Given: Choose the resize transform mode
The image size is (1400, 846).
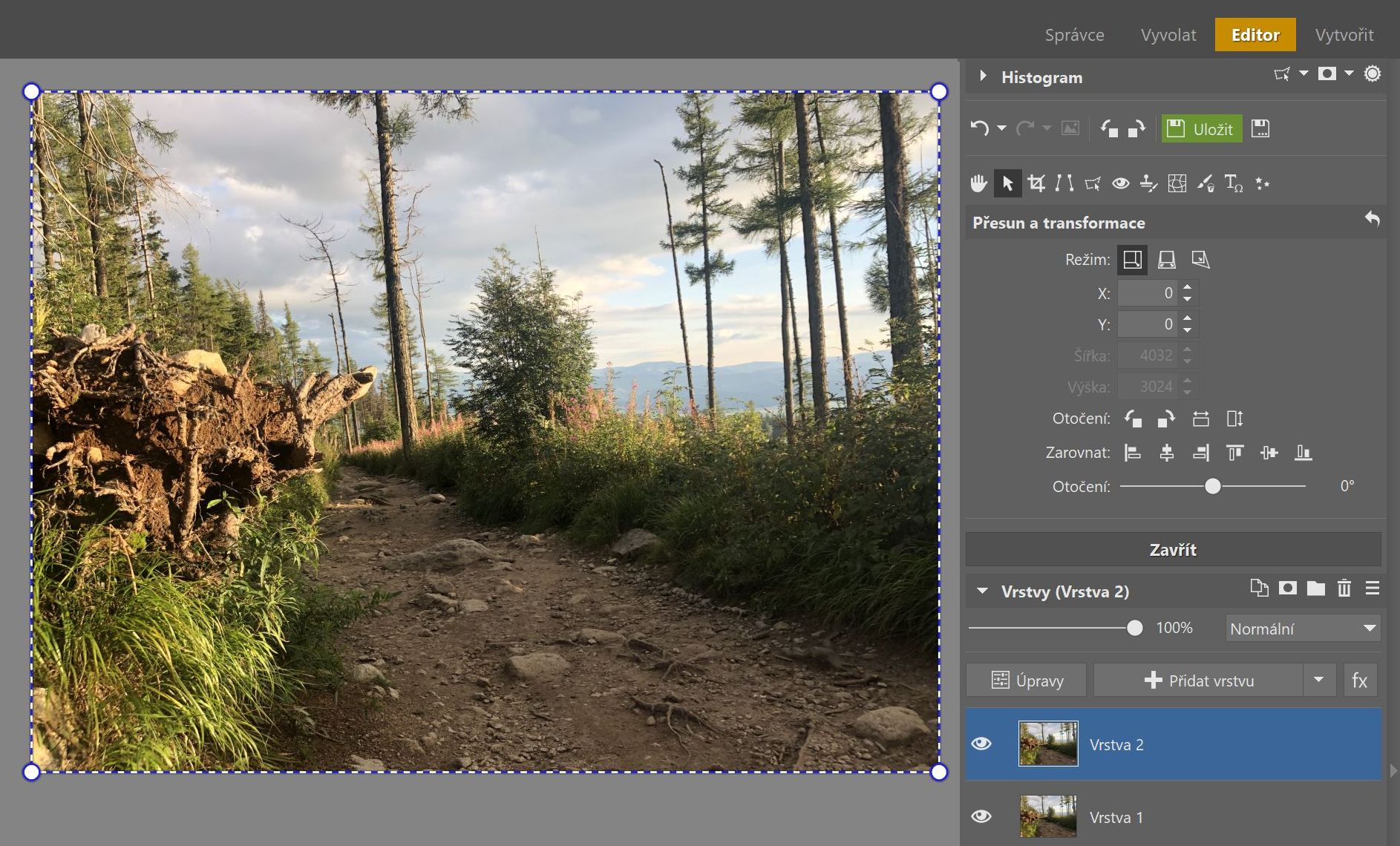Looking at the screenshot, I should 1133,260.
